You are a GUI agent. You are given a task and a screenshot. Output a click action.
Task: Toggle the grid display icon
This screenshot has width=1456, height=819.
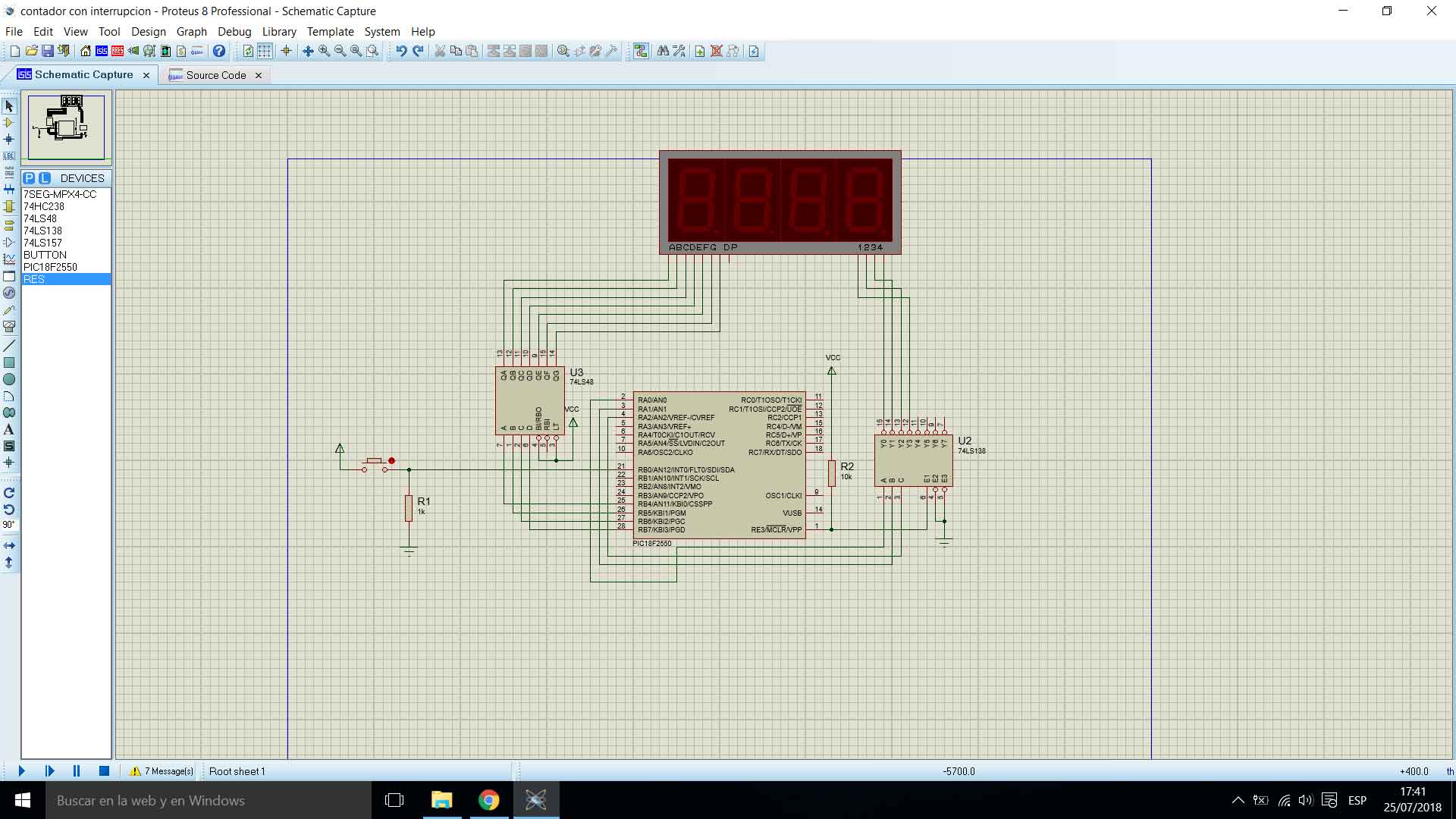point(264,52)
